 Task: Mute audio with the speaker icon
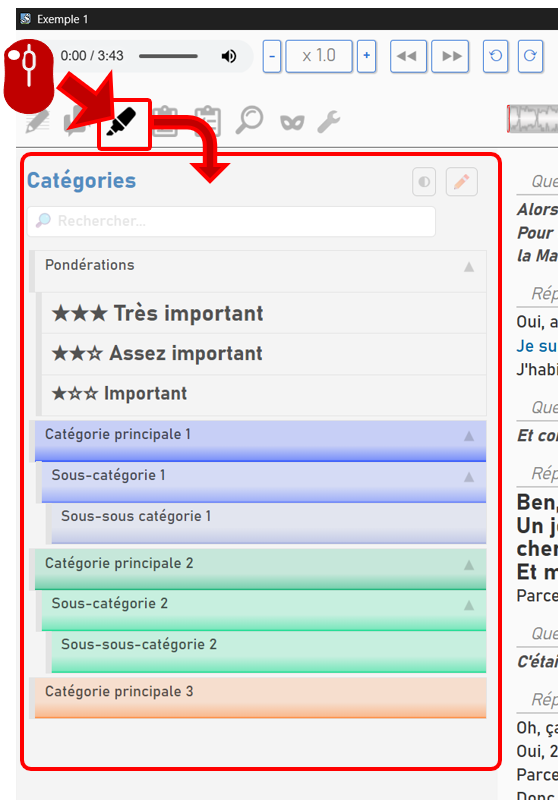229,56
